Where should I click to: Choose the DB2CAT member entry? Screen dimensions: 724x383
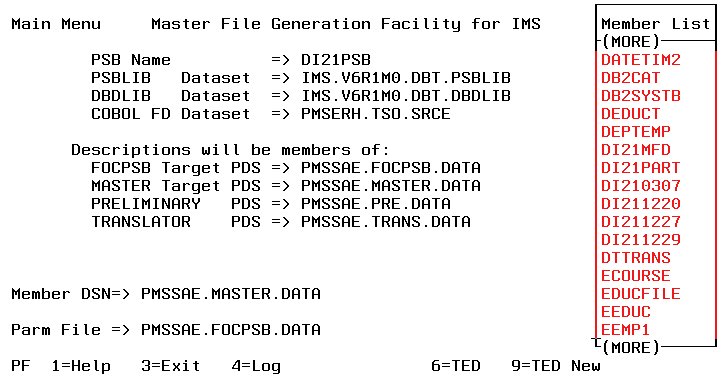[x=630, y=78]
